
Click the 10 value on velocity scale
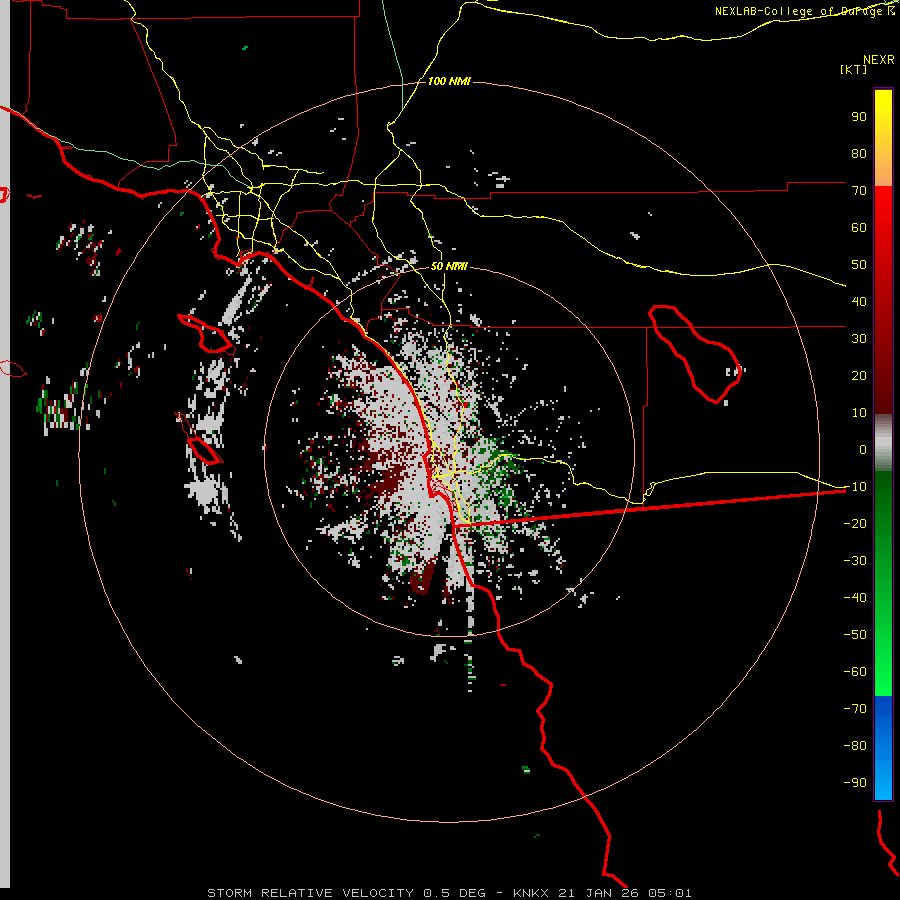(x=859, y=413)
